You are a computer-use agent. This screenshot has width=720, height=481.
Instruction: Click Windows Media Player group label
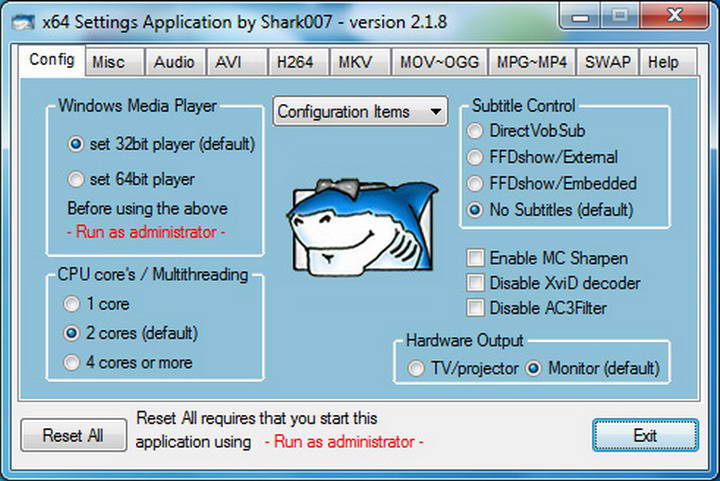coord(138,106)
